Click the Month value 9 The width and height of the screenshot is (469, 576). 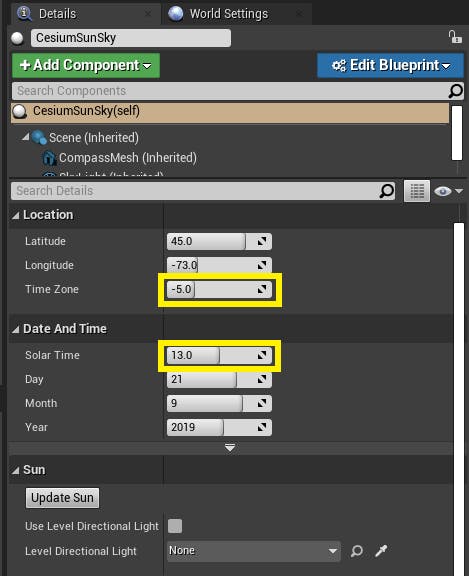[174, 403]
